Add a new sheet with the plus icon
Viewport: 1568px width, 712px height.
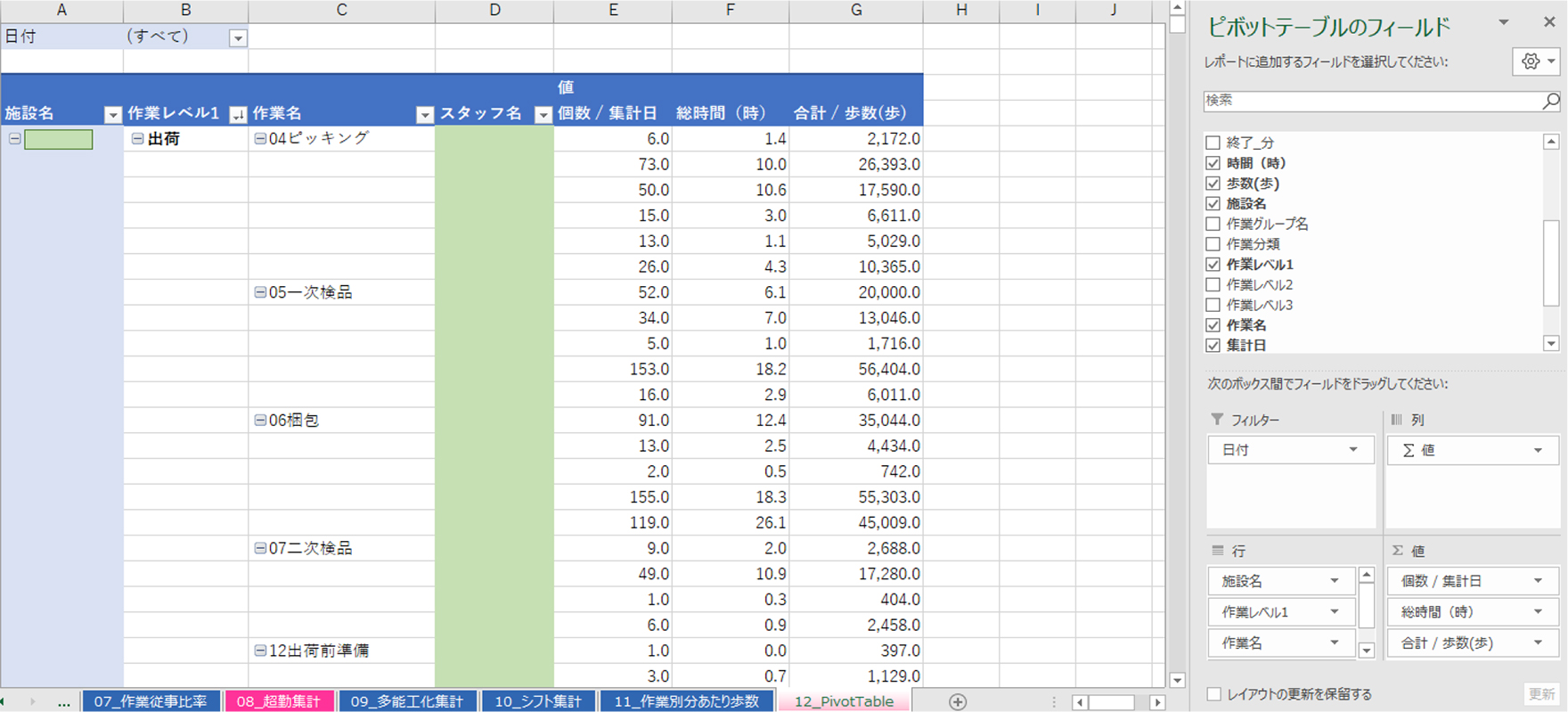(958, 701)
